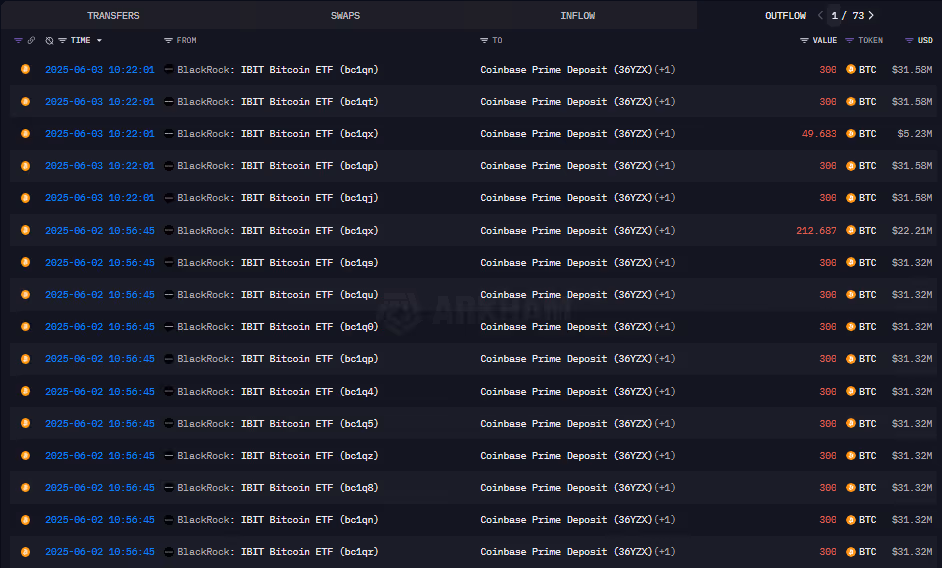Viewport: 942px width, 568px height.
Task: Open the BlackRock IBIT Bitcoin ETF (bc1qz) sender
Action: [x=278, y=456]
